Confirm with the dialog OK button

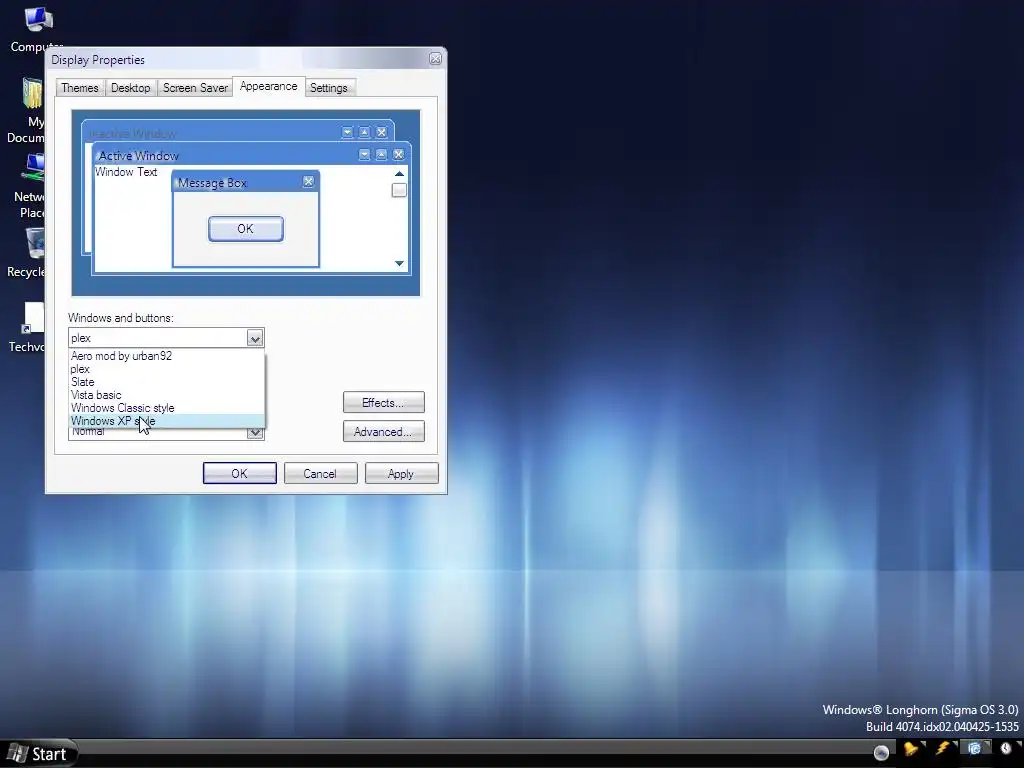240,473
